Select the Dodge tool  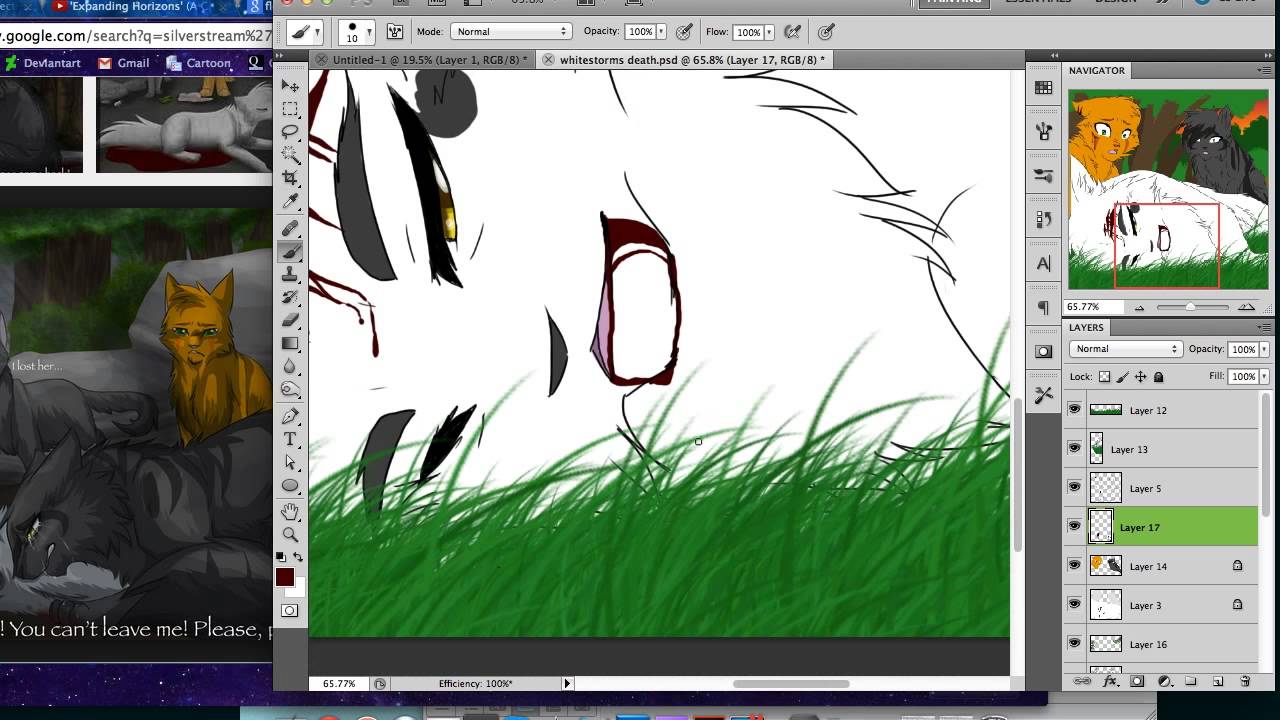click(x=290, y=390)
